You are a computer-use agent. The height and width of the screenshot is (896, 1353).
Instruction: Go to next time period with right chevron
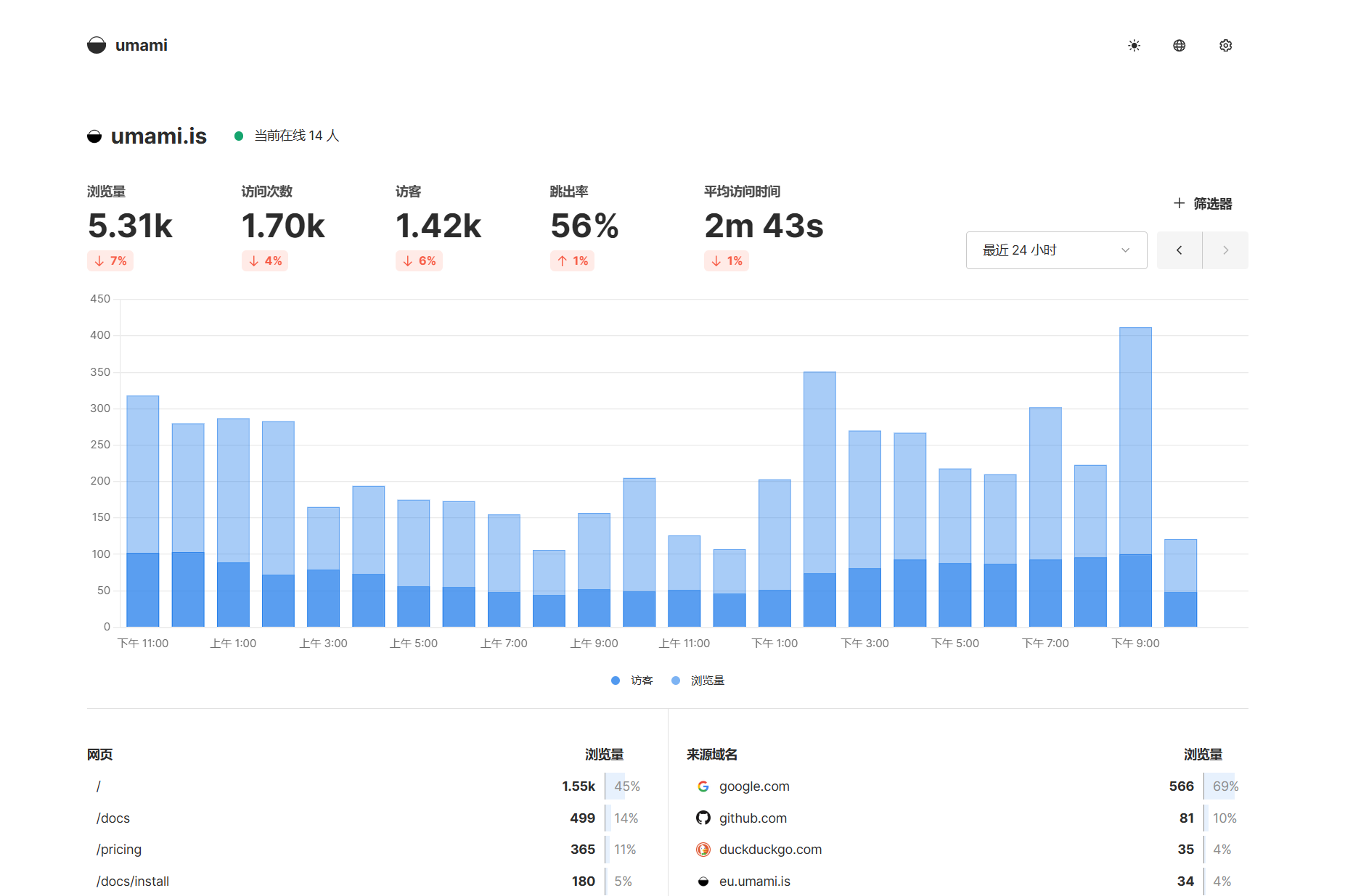1225,250
